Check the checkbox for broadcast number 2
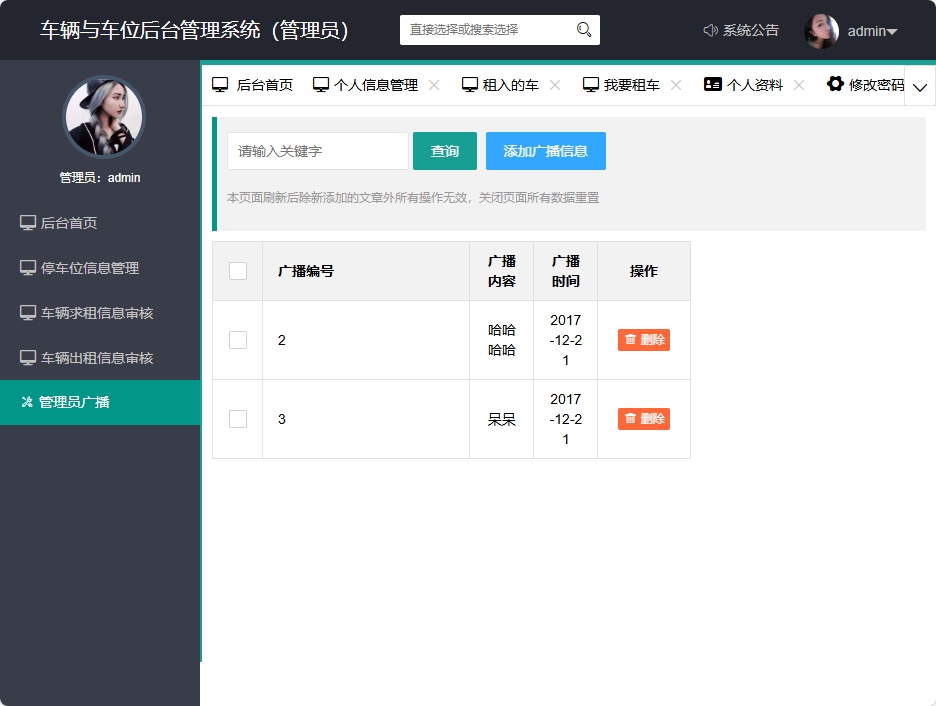 tap(237, 340)
